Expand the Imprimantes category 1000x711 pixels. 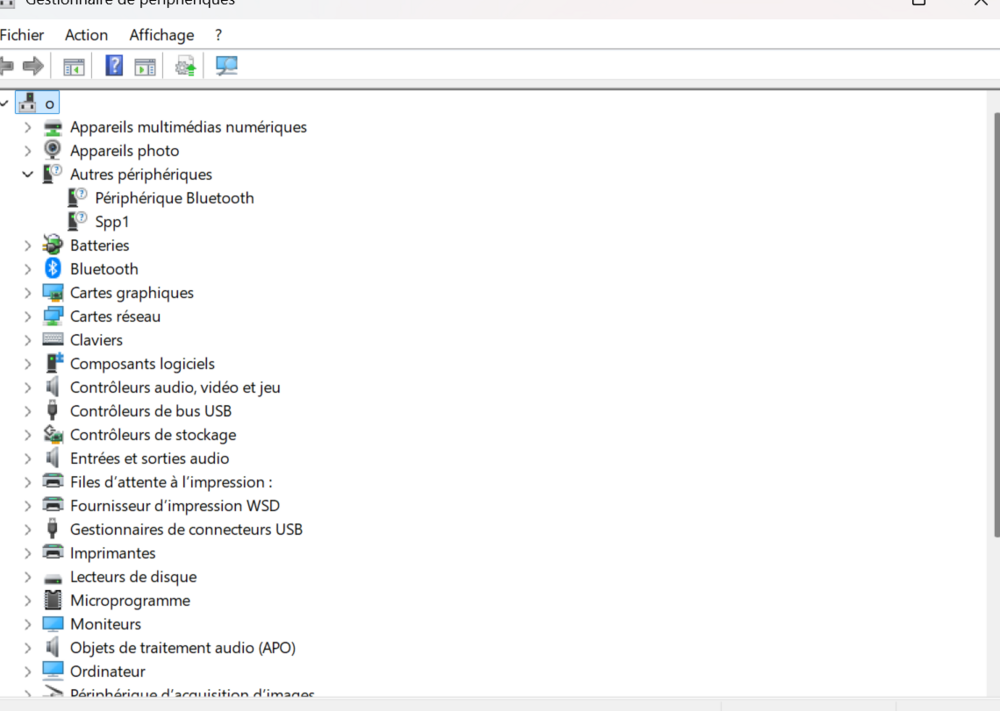[x=27, y=553]
